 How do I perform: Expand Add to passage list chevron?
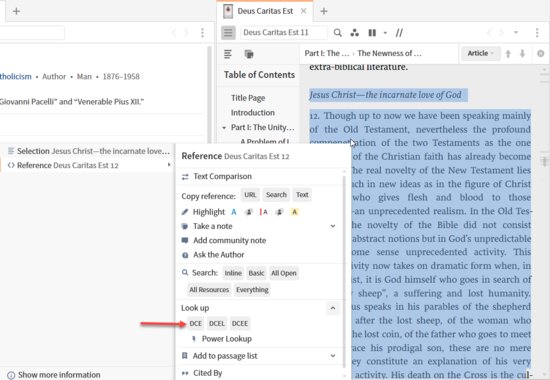click(333, 356)
